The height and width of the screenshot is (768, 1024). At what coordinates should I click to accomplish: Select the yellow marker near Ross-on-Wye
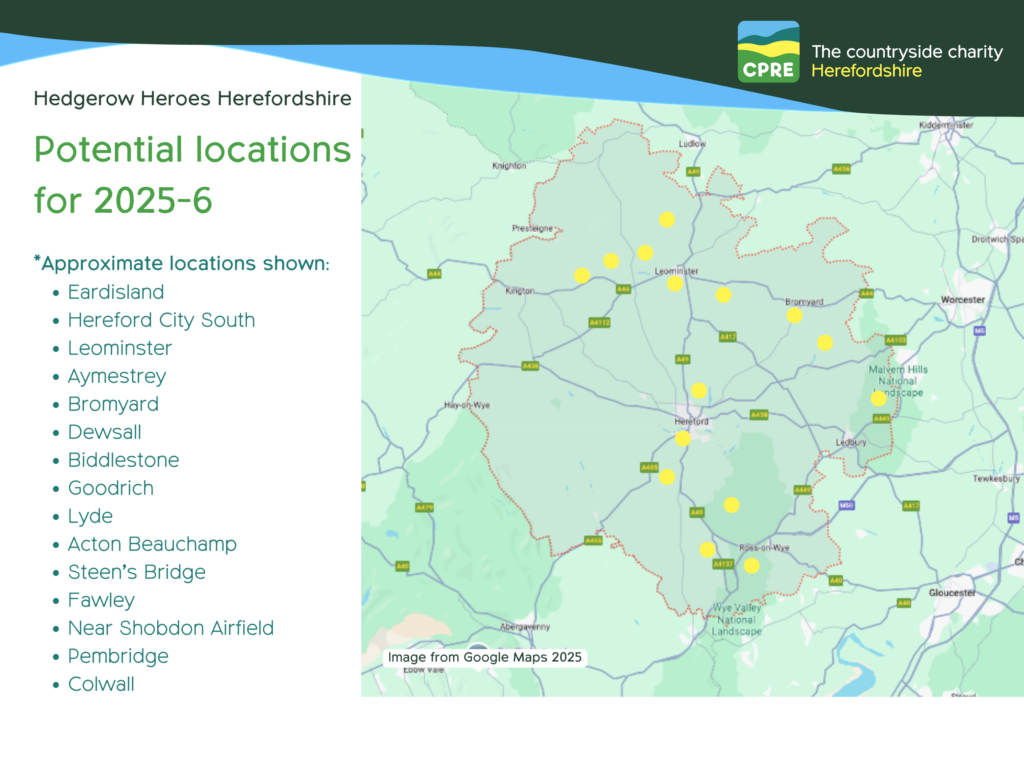[x=750, y=564]
